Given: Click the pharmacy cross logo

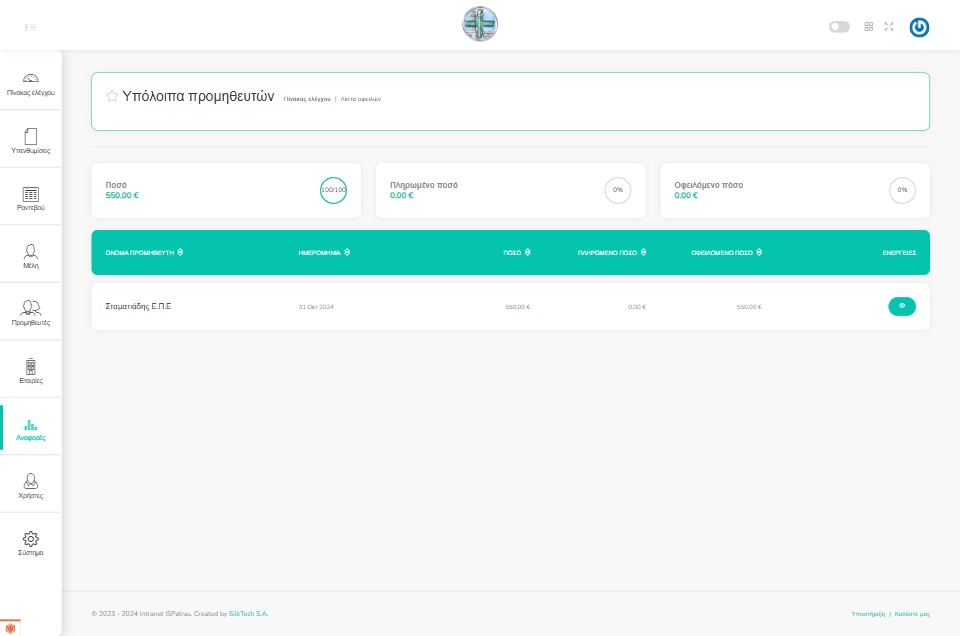Looking at the screenshot, I should [480, 24].
